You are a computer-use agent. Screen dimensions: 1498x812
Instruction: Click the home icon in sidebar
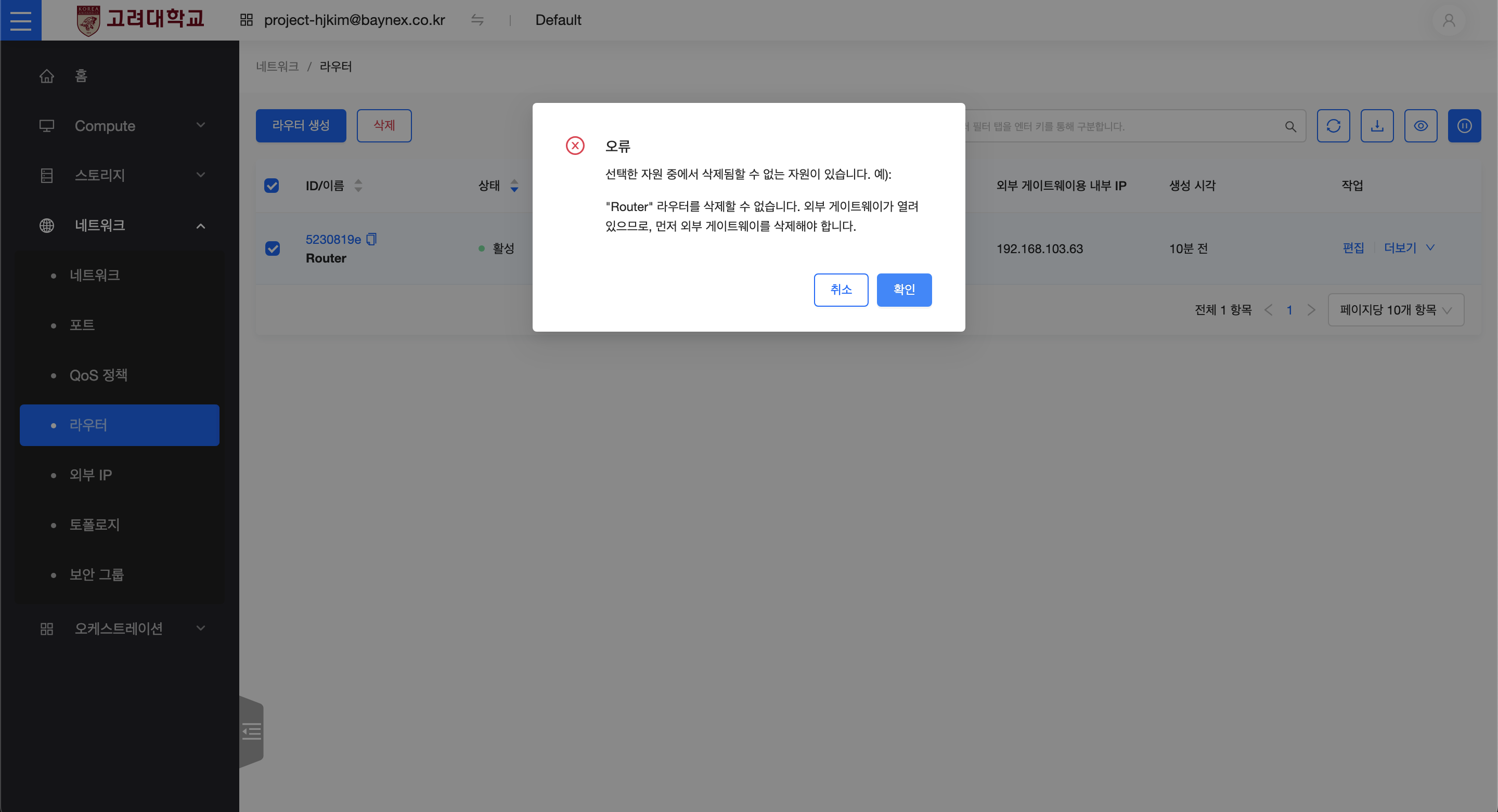click(46, 76)
